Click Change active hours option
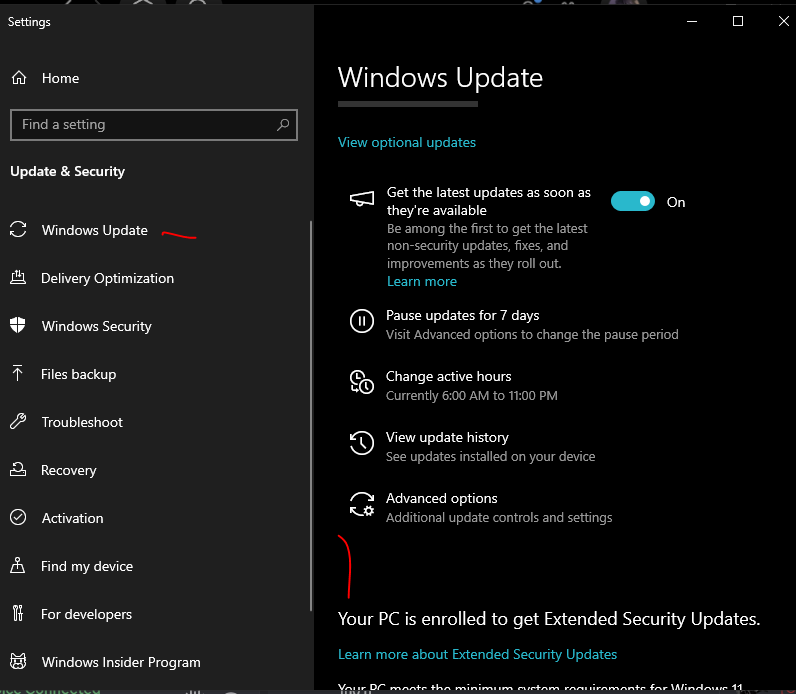 point(448,376)
